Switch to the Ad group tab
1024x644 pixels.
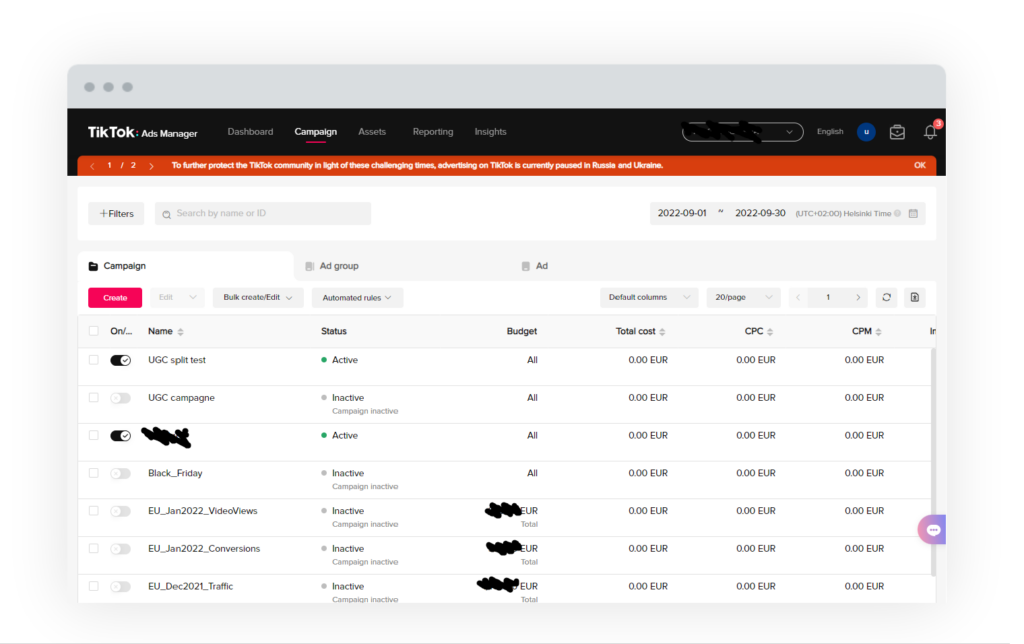[332, 266]
